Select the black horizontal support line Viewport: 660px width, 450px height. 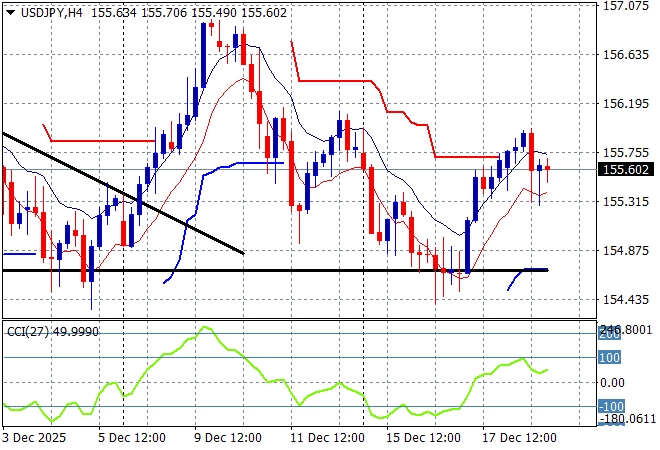click(x=274, y=271)
